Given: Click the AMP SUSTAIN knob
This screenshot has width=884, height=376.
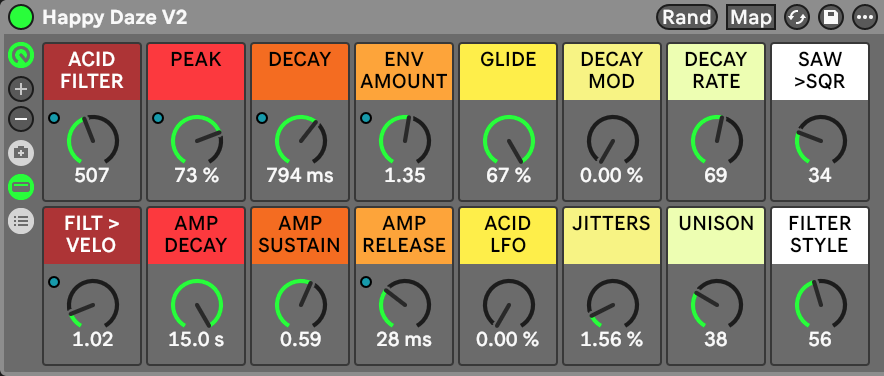Looking at the screenshot, I should click(300, 303).
